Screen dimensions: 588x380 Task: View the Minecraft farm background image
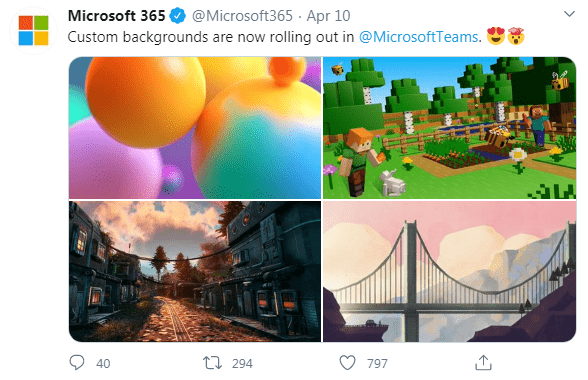pyautogui.click(x=449, y=128)
